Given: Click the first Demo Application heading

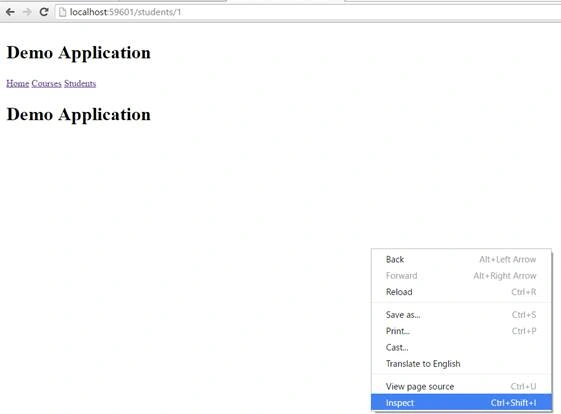Looking at the screenshot, I should 79,53.
